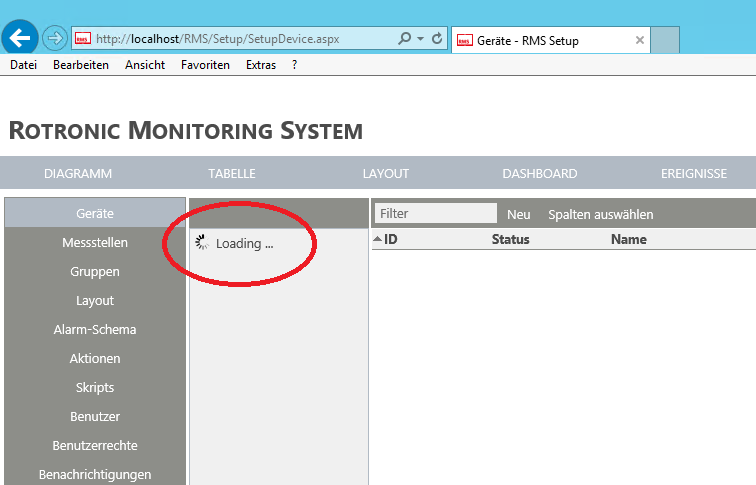This screenshot has height=485, width=756.
Task: Click the browser forward arrow button
Action: click(54, 38)
